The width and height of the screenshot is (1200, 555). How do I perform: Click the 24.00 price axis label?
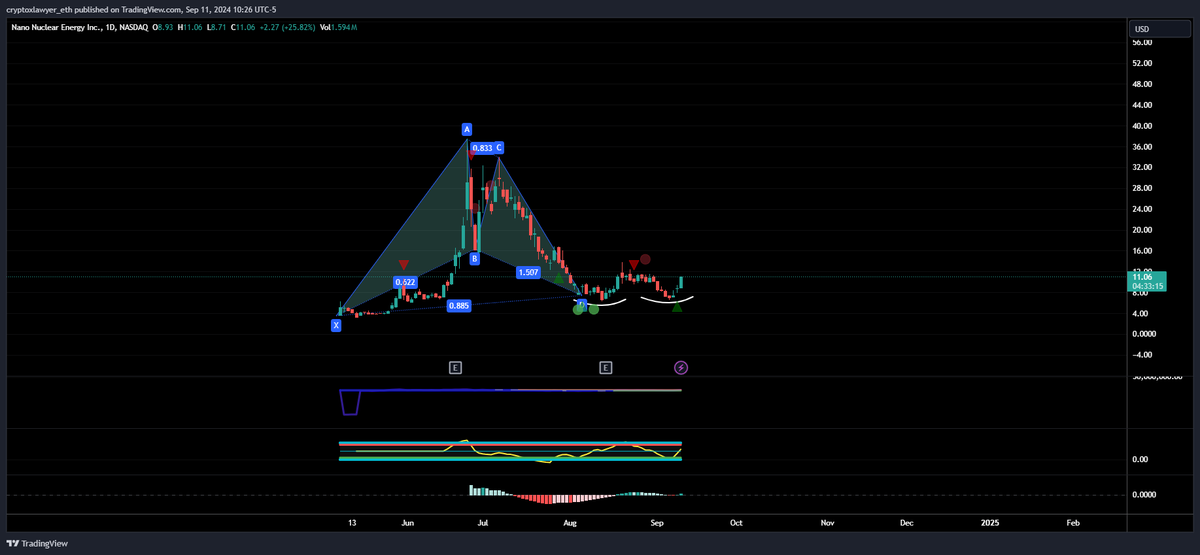(x=1143, y=209)
